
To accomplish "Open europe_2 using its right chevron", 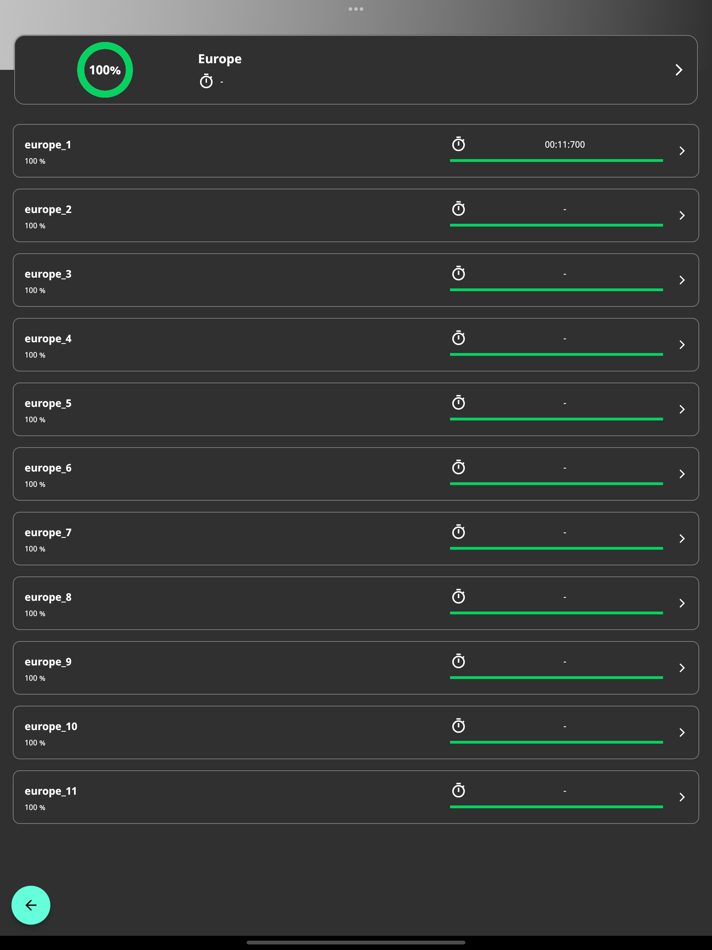I will pyautogui.click(x=682, y=216).
